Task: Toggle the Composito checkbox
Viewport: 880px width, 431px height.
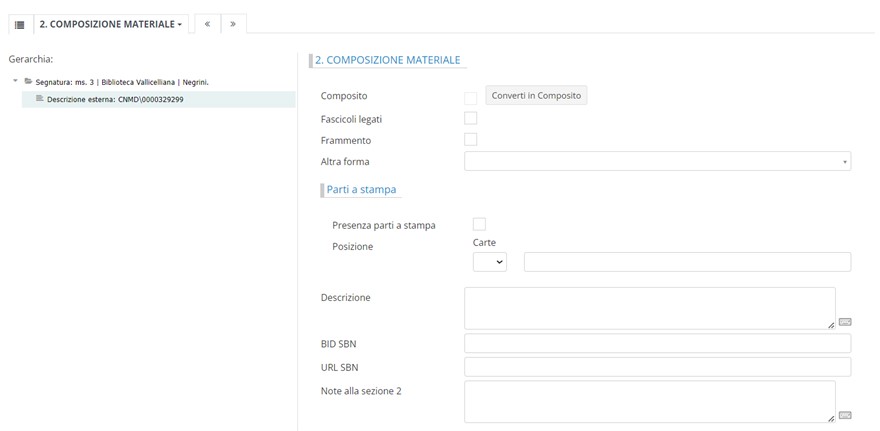Action: 471,97
